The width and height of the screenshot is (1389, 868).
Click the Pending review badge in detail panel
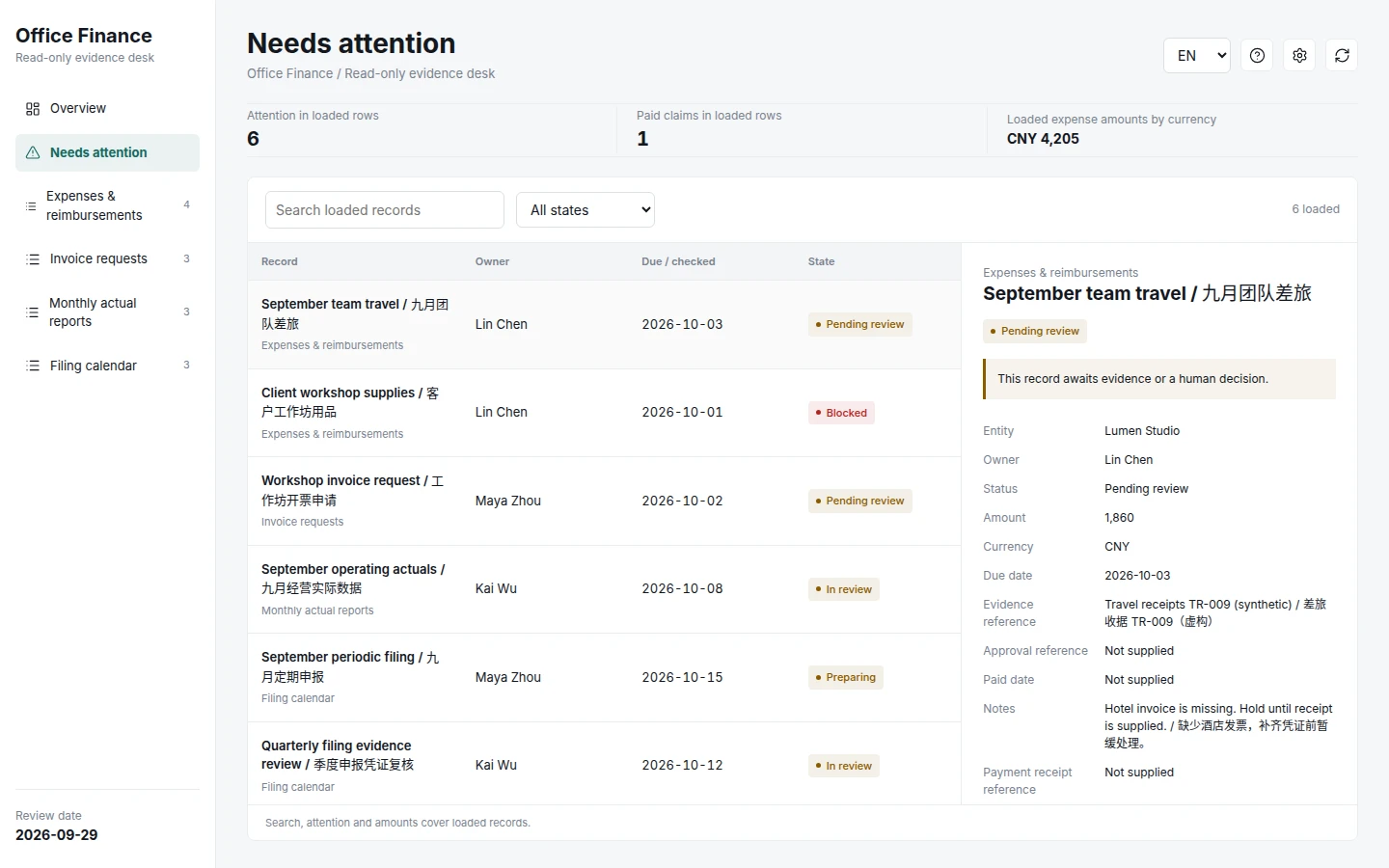pos(1035,331)
